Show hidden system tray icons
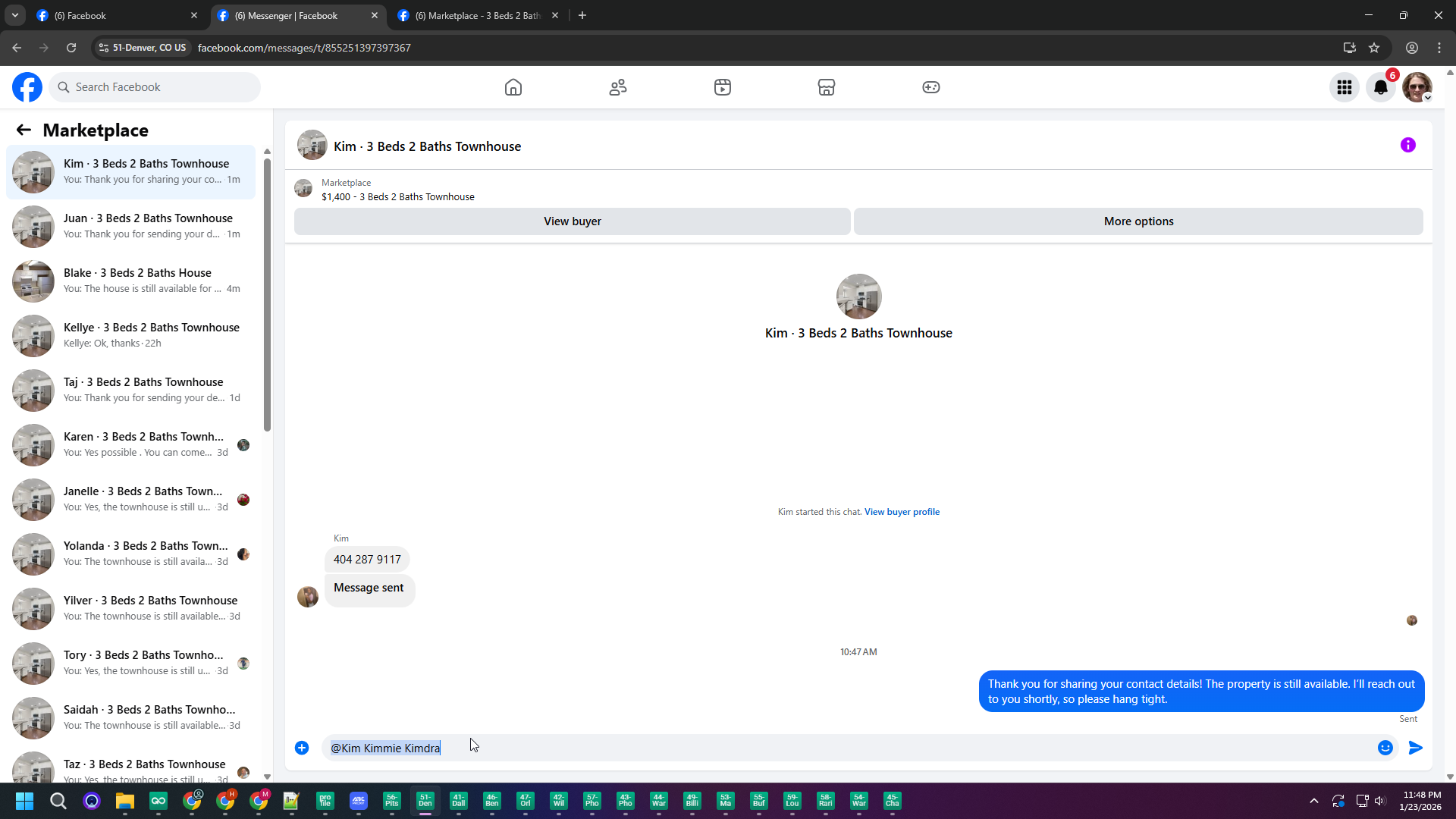1456x819 pixels. click(x=1314, y=801)
